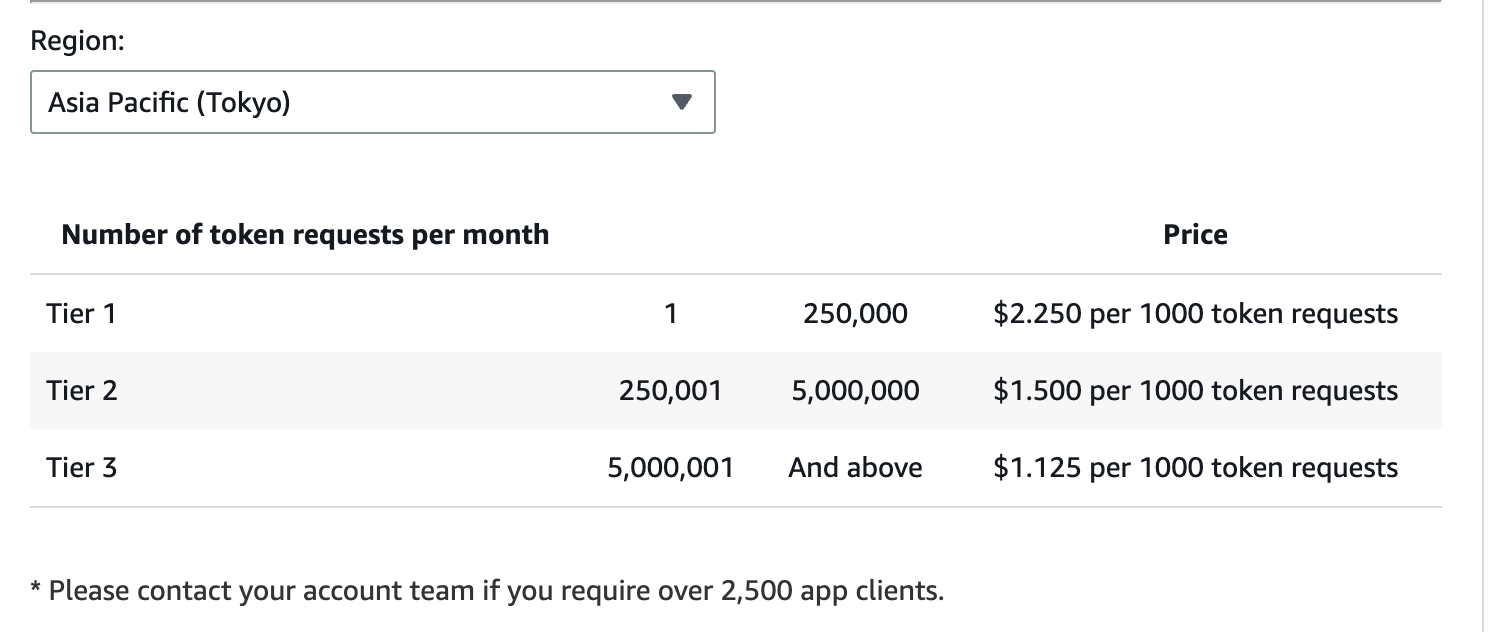Select the Tier 1 row label
The image size is (1496, 632).
click(81, 314)
